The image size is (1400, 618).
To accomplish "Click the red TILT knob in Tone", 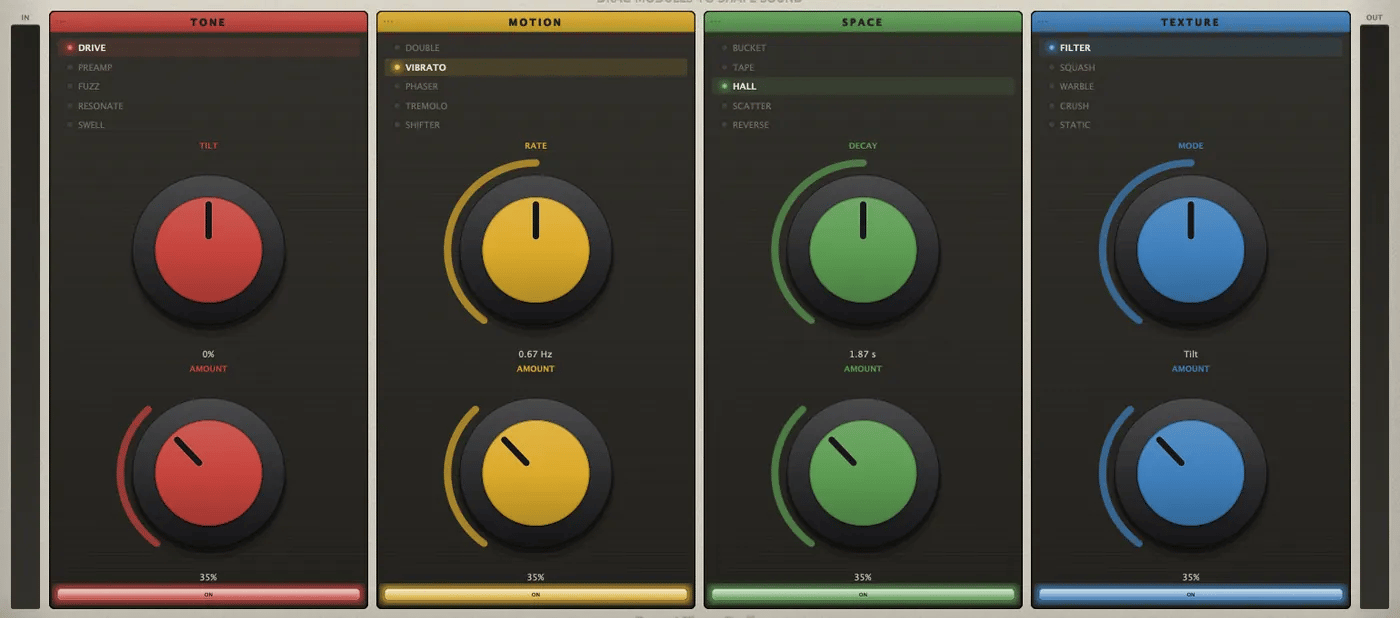I will coord(208,250).
